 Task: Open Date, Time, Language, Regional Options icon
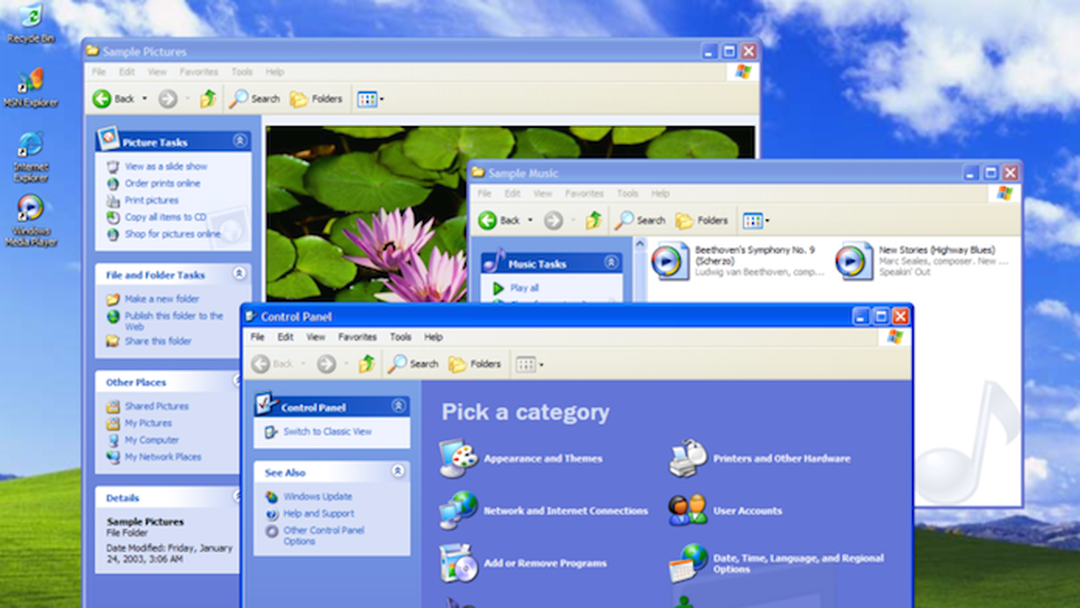point(687,563)
